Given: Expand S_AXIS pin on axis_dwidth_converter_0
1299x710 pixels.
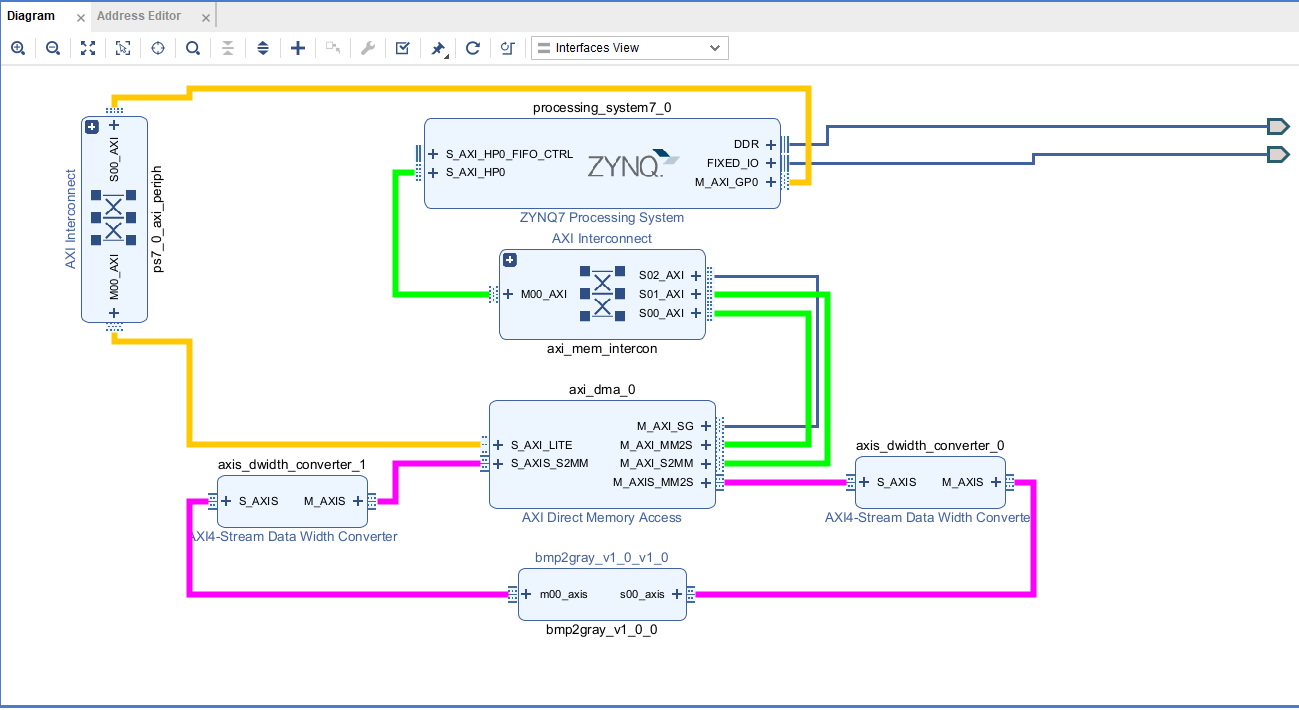Looking at the screenshot, I should point(865,482).
